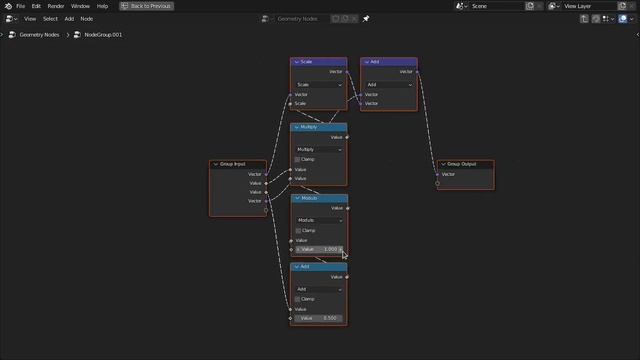Click the Modulo node Value output socket

pos(348,209)
